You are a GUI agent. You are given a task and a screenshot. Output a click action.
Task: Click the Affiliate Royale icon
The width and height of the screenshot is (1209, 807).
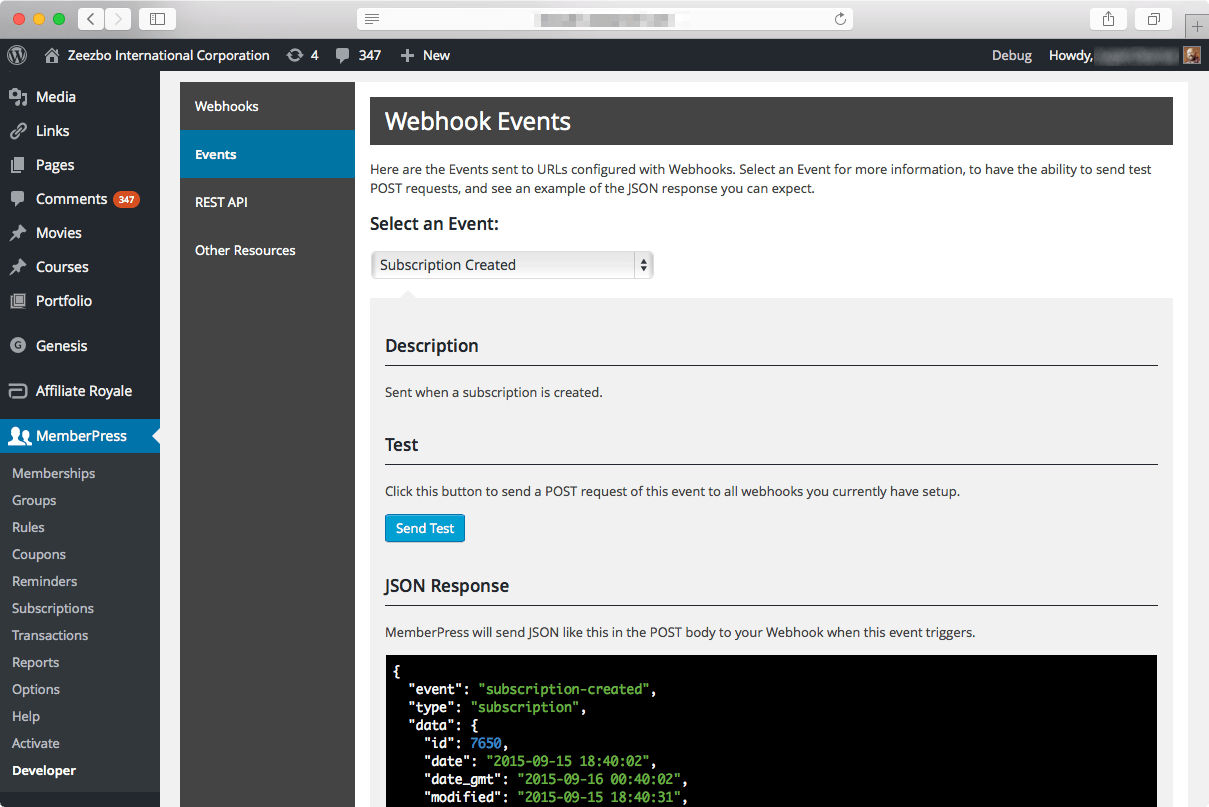(18, 391)
